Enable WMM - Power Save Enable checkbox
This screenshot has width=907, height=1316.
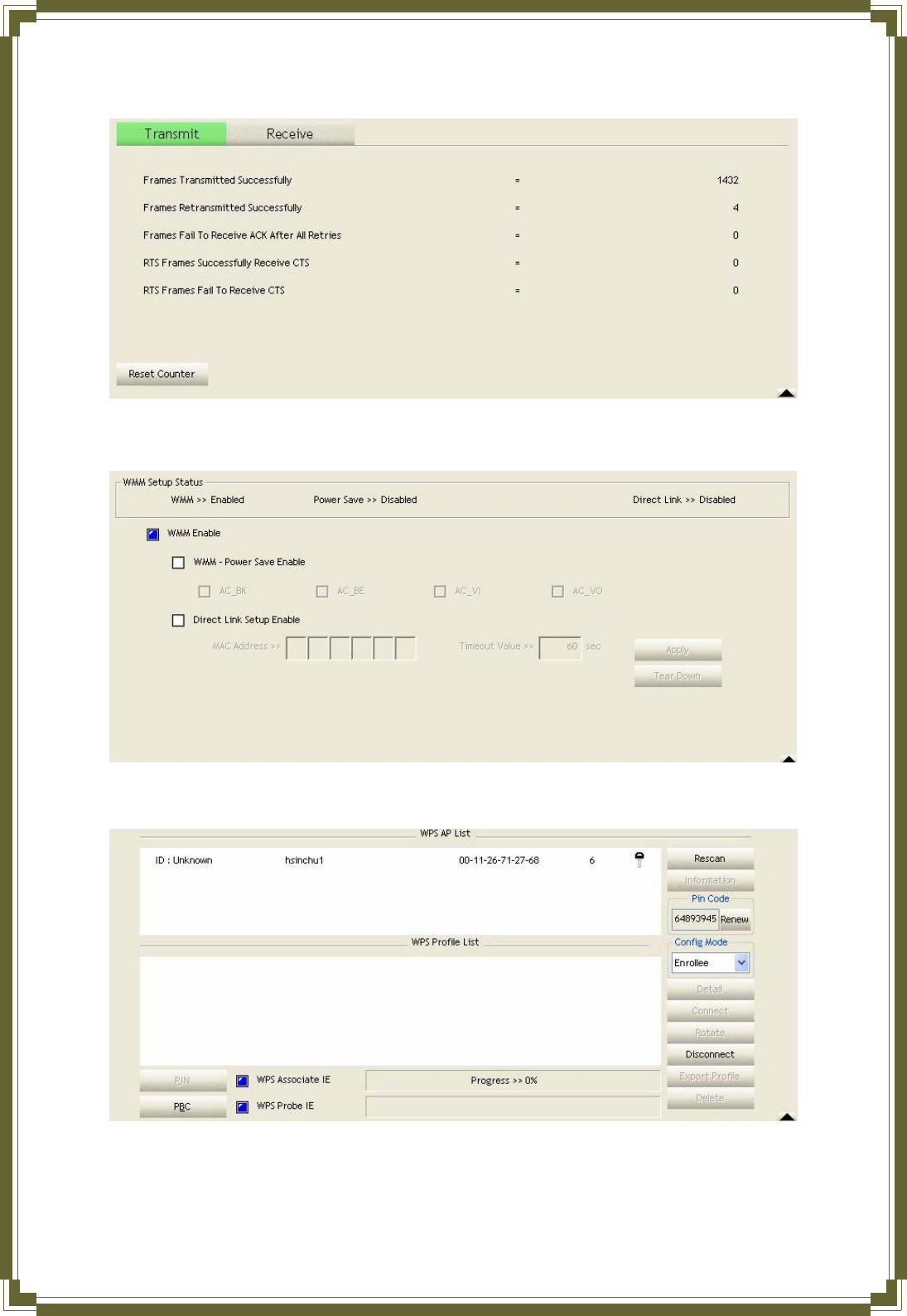pyautogui.click(x=178, y=562)
